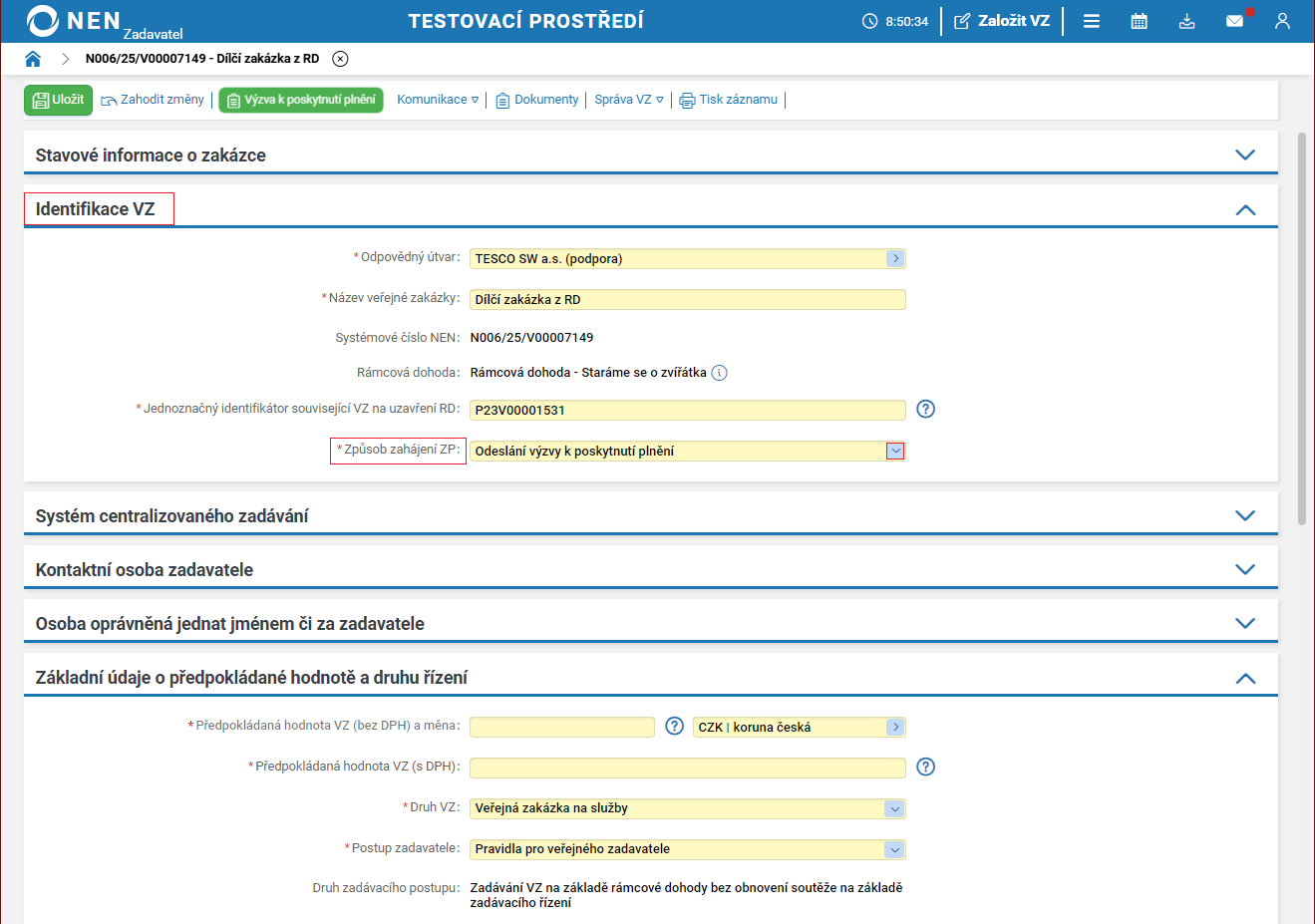Open the hamburger menu icon

point(1092,21)
